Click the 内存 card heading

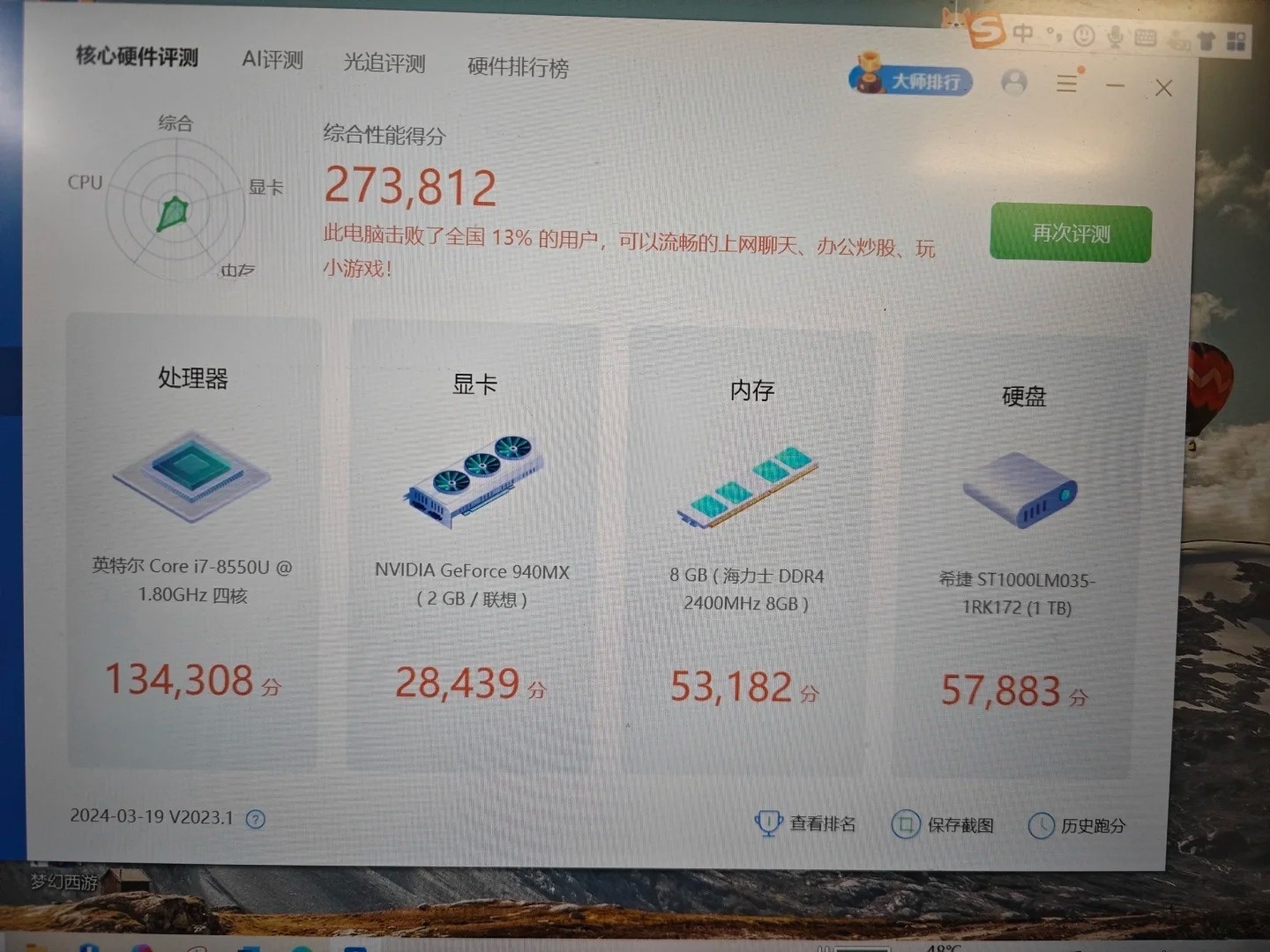(751, 390)
